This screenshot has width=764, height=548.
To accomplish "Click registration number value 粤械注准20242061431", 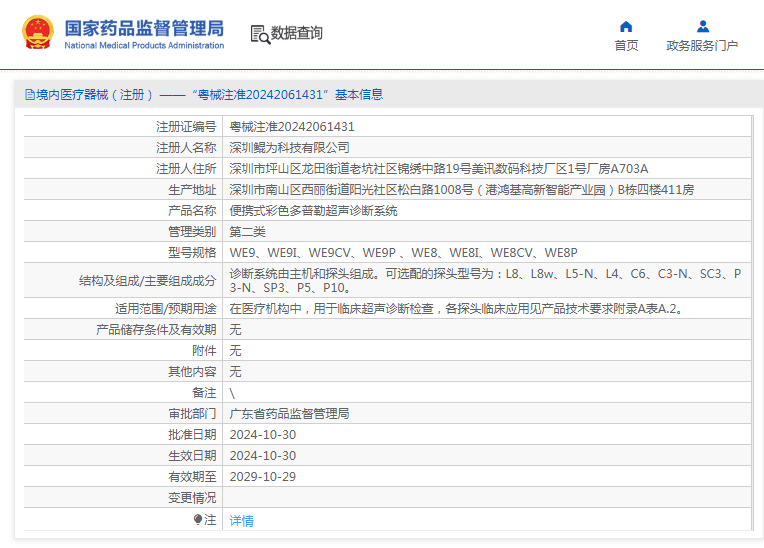I will pos(292,127).
